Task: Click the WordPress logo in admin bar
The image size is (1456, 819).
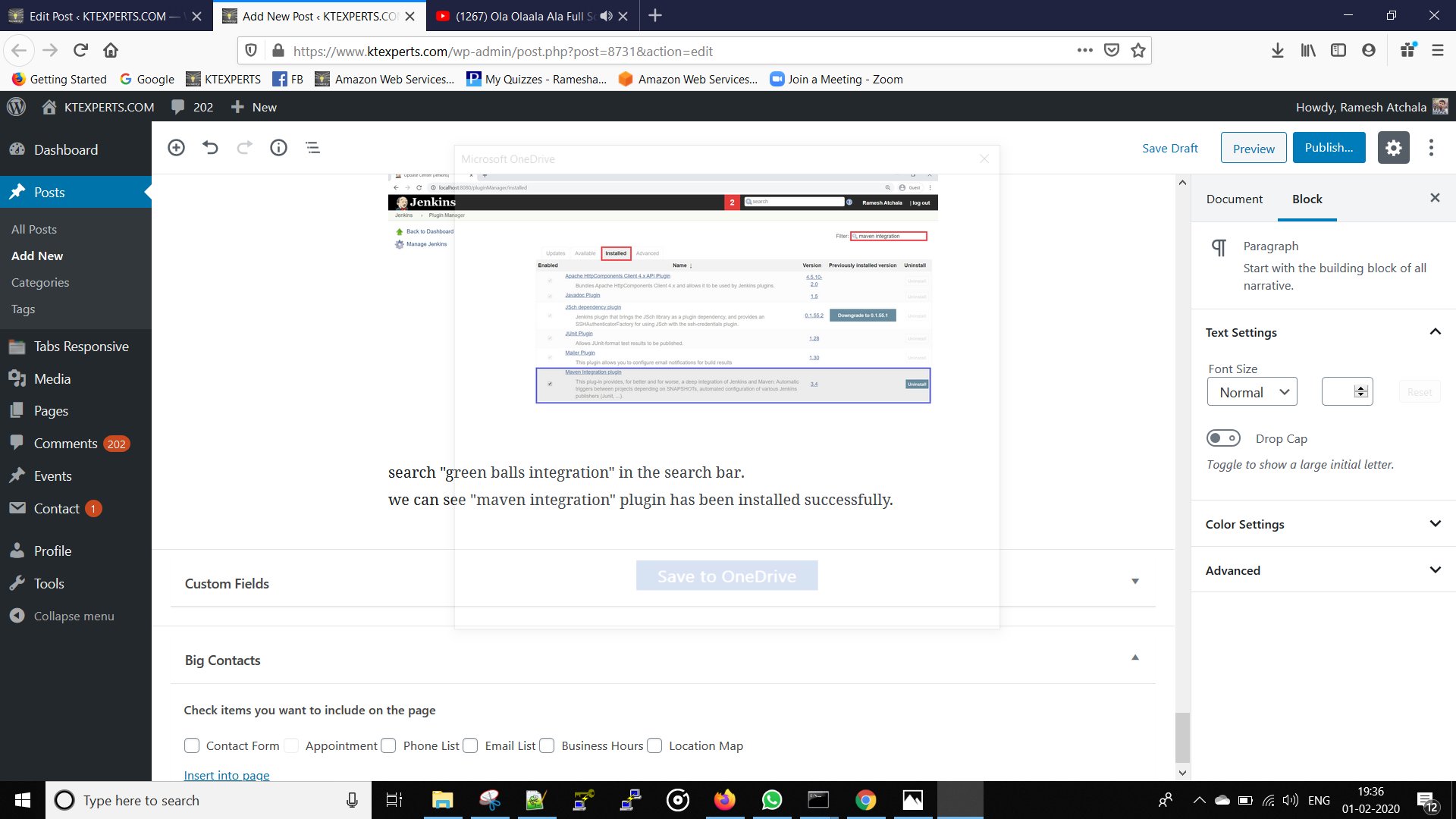Action: click(16, 107)
